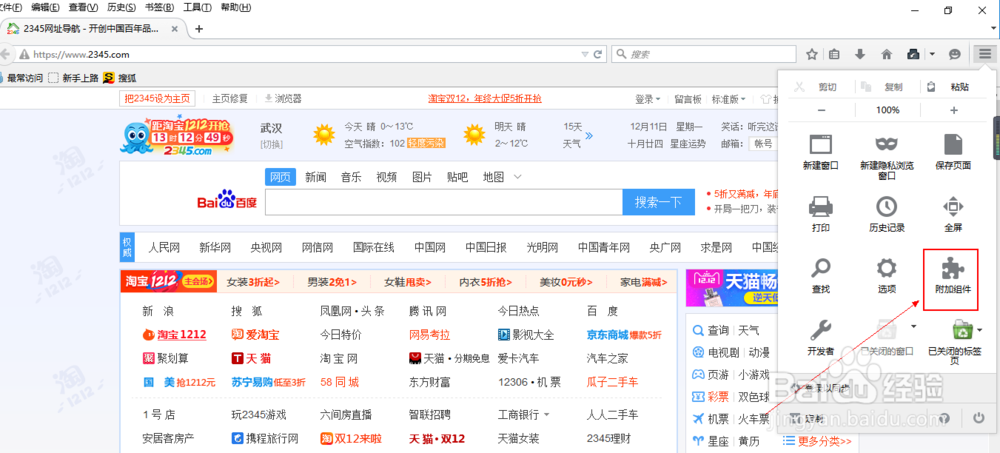
Task: Open History (历史记录) clock icon
Action: (x=886, y=206)
